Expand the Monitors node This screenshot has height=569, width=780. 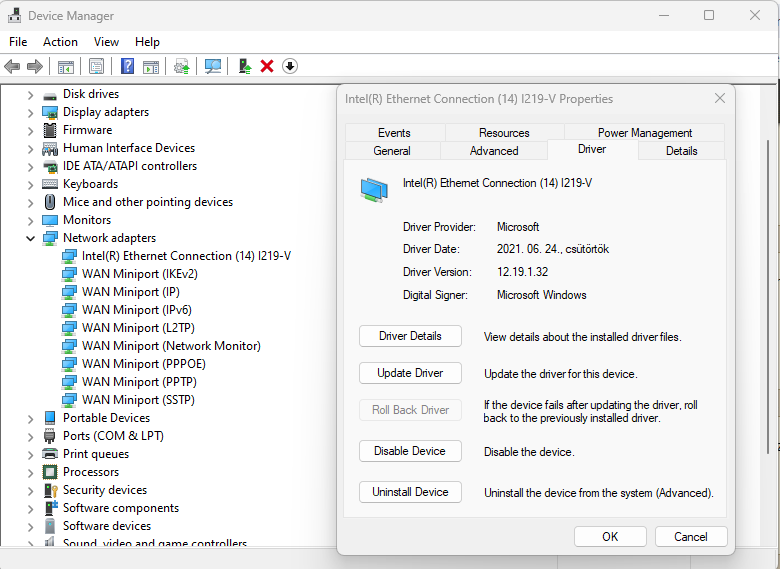point(30,220)
